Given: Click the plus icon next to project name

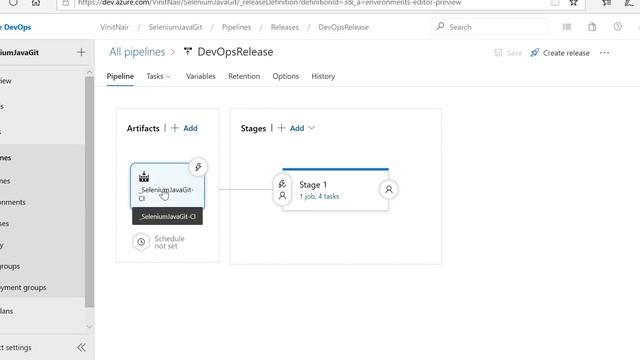Looking at the screenshot, I should (x=81, y=52).
